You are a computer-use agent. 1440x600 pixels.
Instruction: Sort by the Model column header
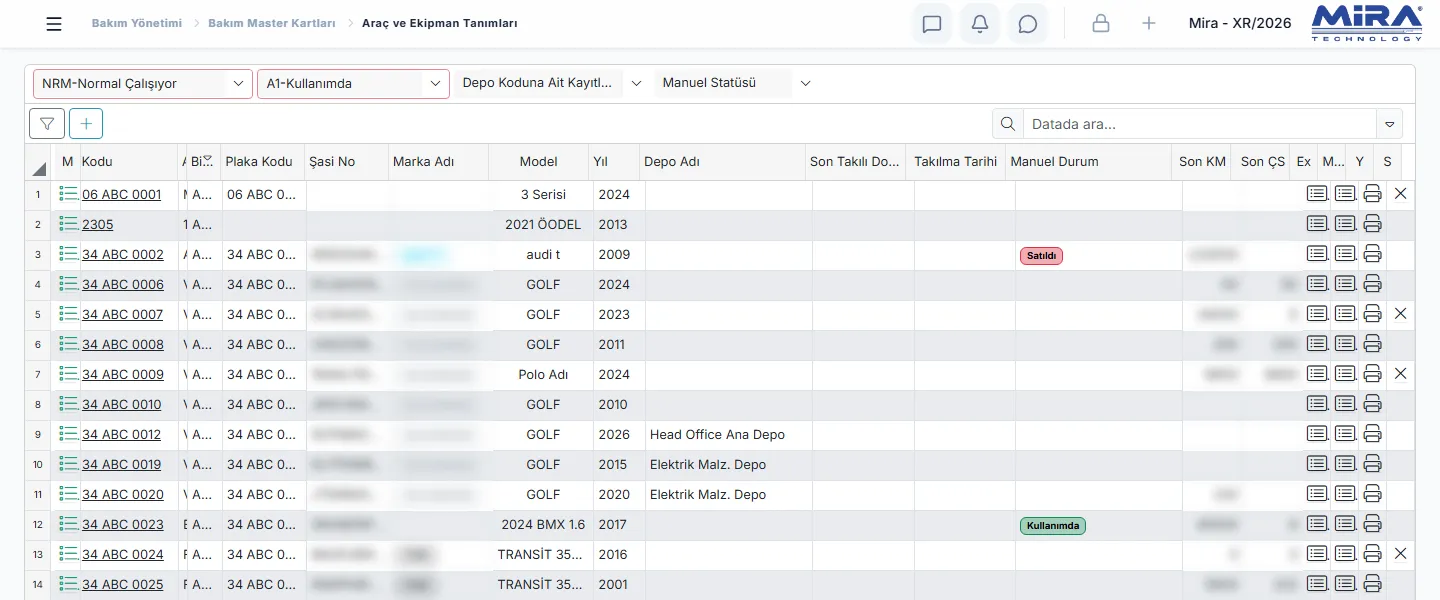[x=538, y=162]
